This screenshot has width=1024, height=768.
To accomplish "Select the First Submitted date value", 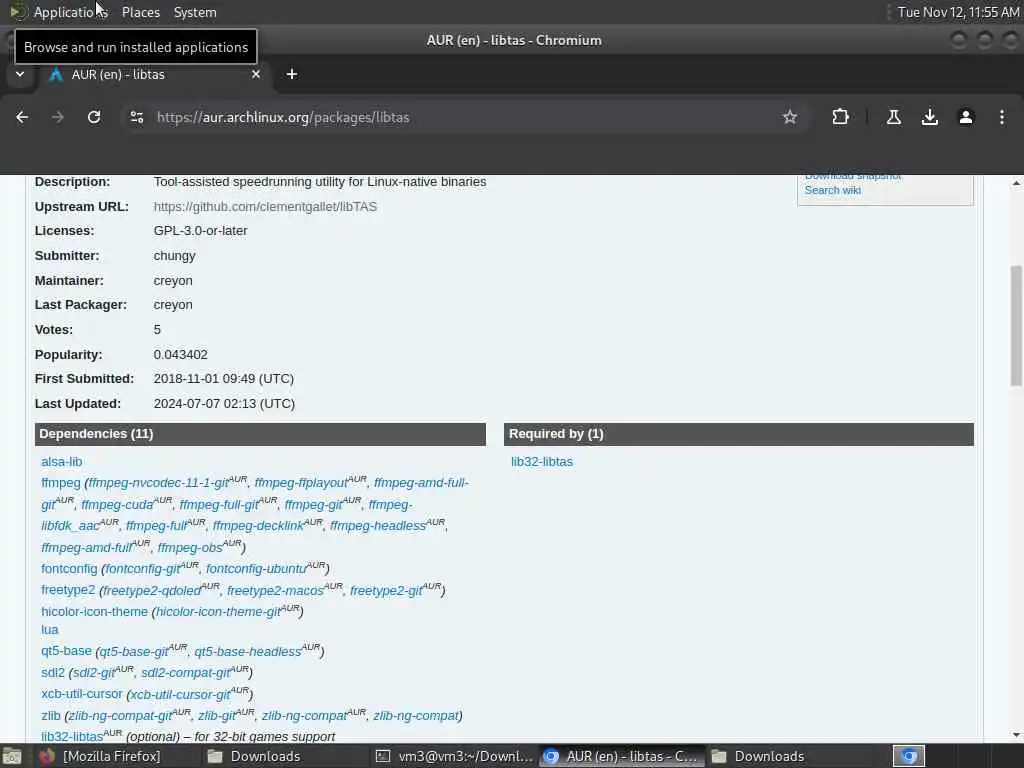I will tap(223, 379).
